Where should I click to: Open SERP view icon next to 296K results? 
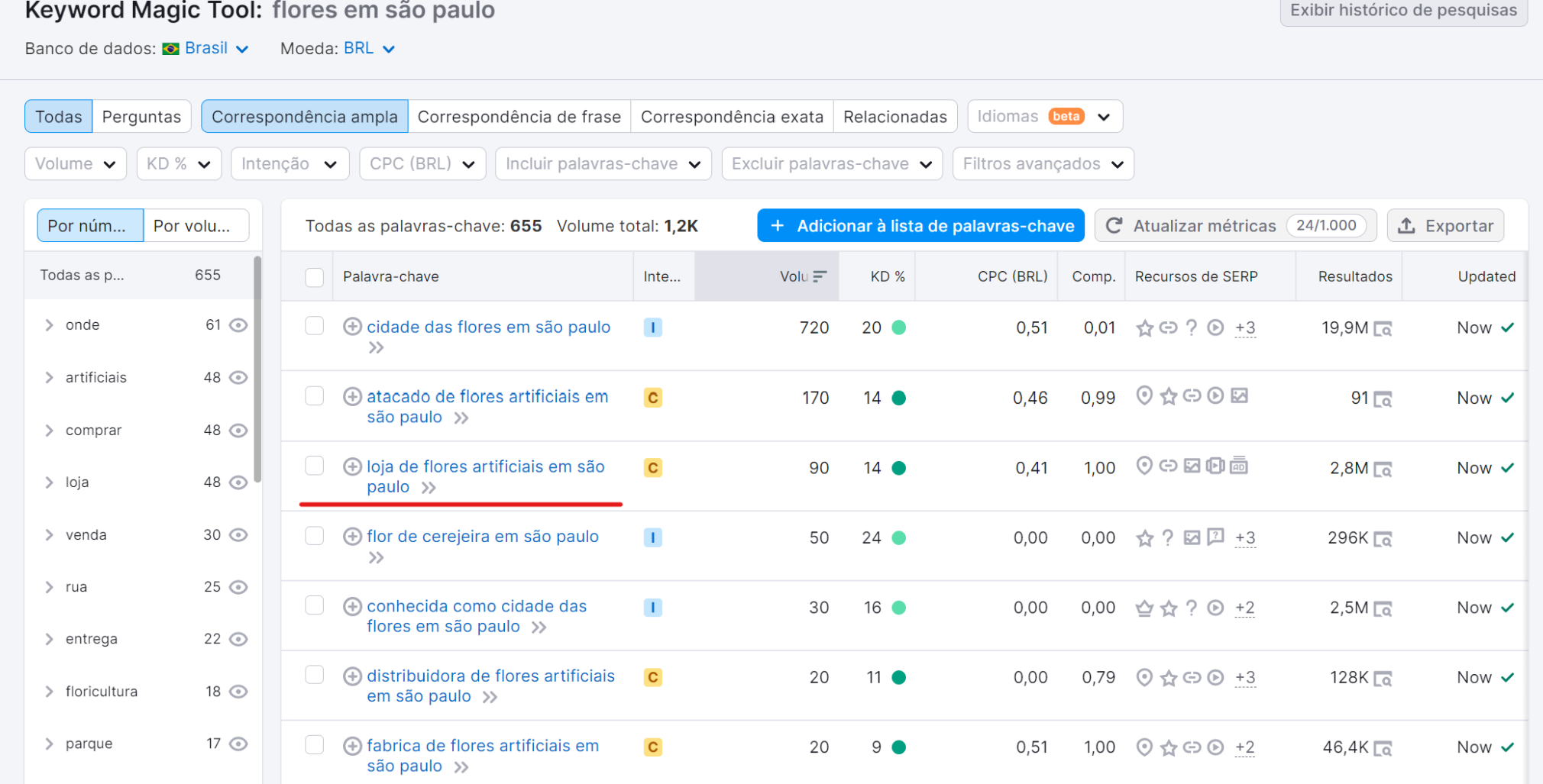pos(1383,539)
